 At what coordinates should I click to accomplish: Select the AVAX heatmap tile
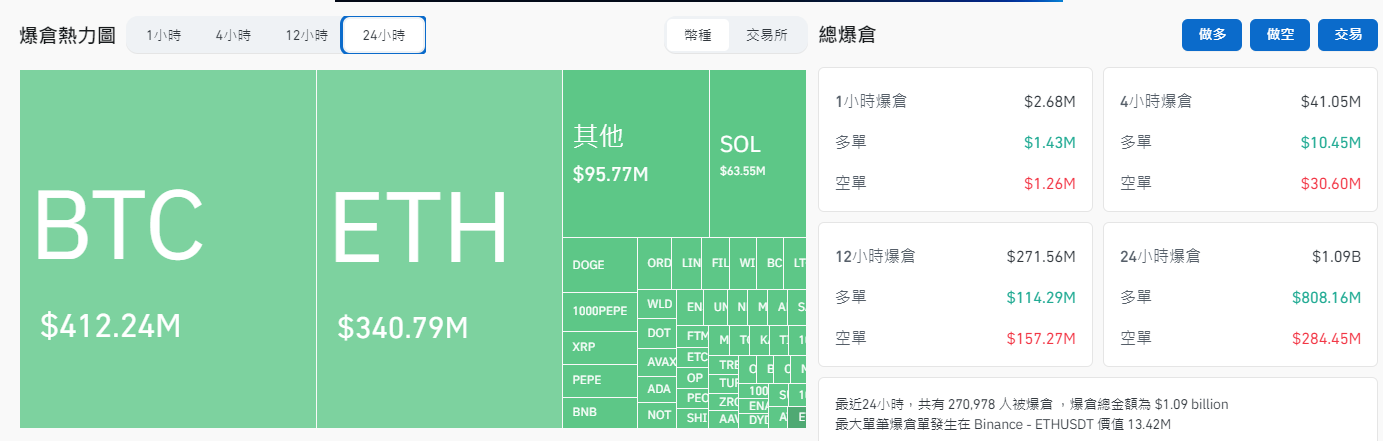658,361
